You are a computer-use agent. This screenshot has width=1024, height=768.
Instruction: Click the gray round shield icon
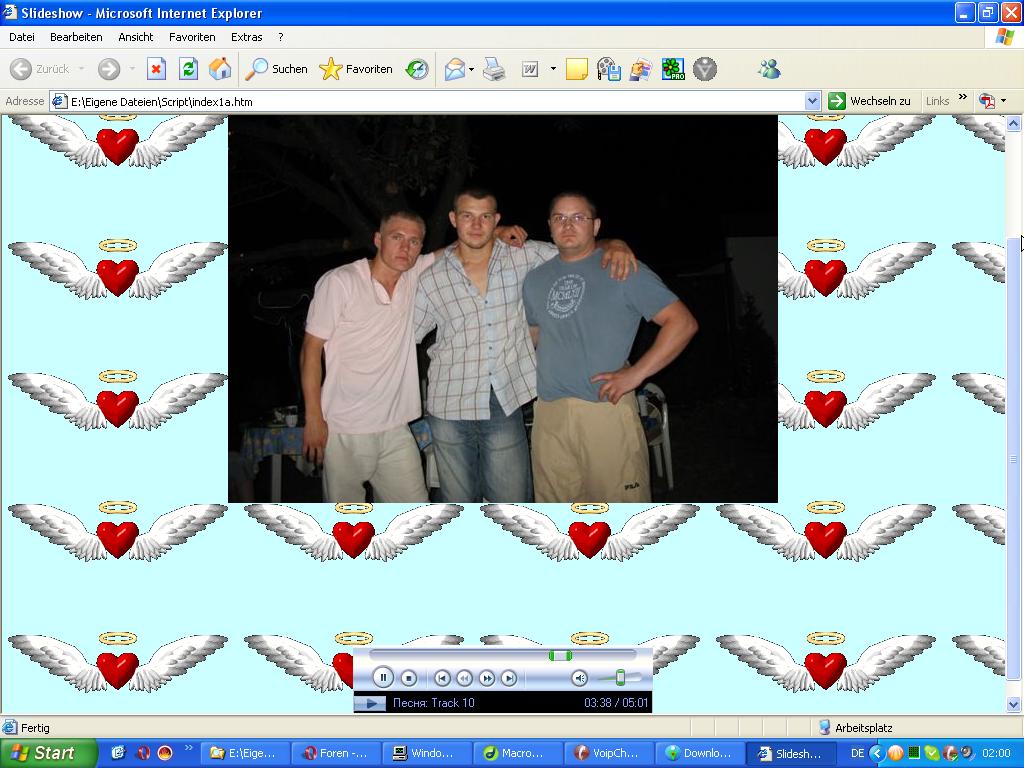point(705,69)
